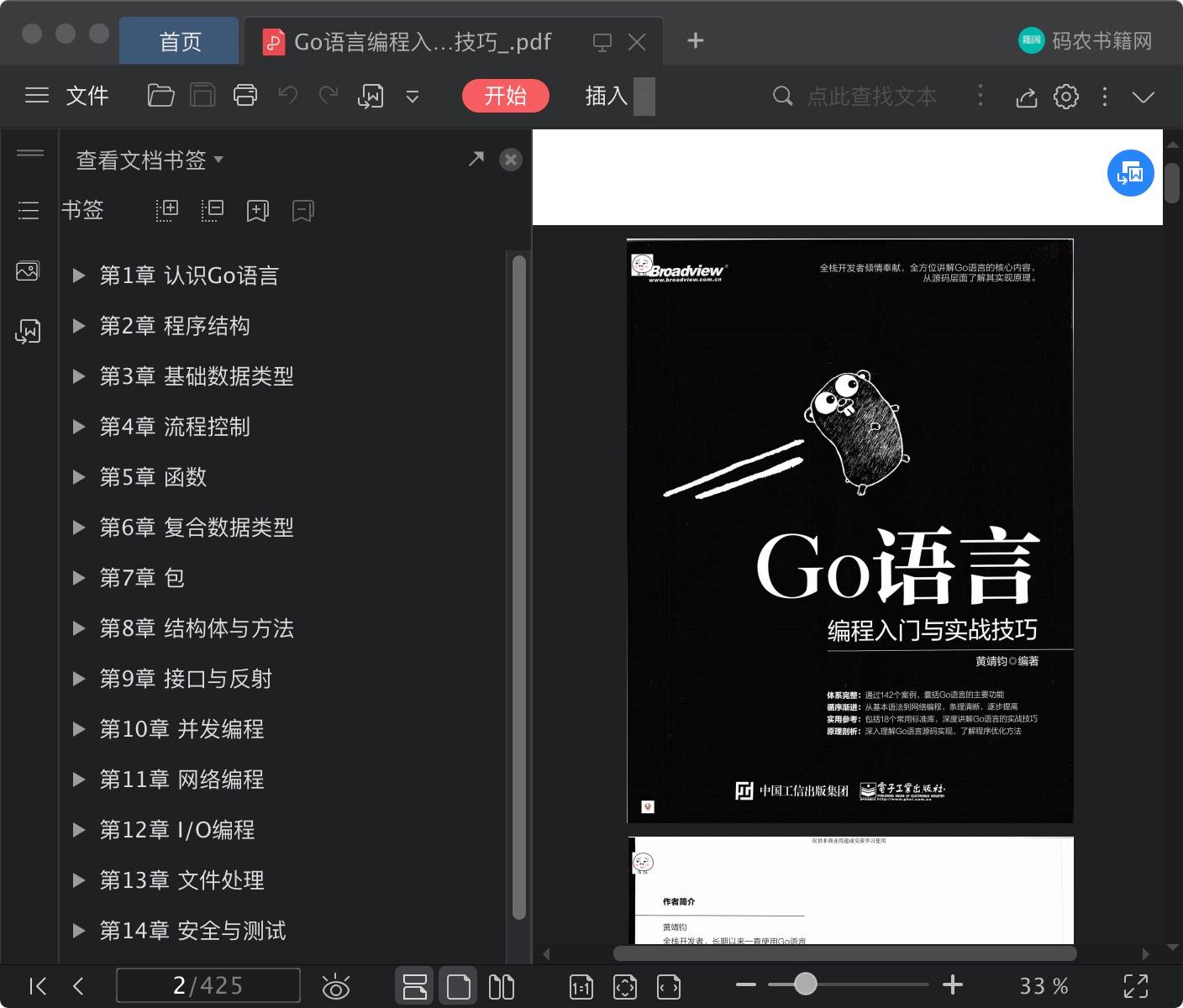
Task: Click the convert PDF to Word icon
Action: (x=371, y=97)
